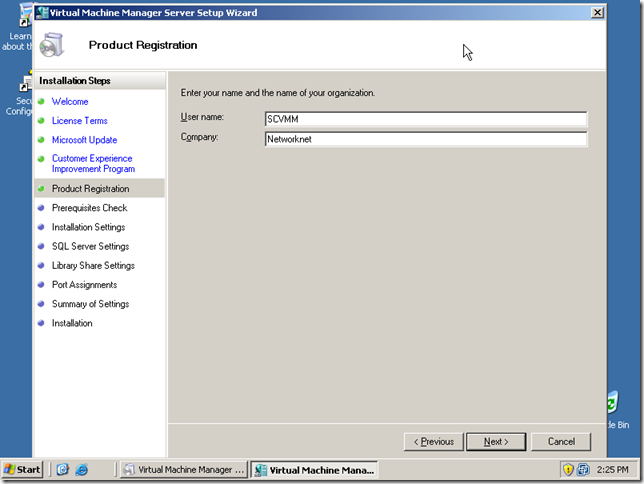Click the green bullet beside License Terms
The image size is (644, 484).
click(41, 120)
